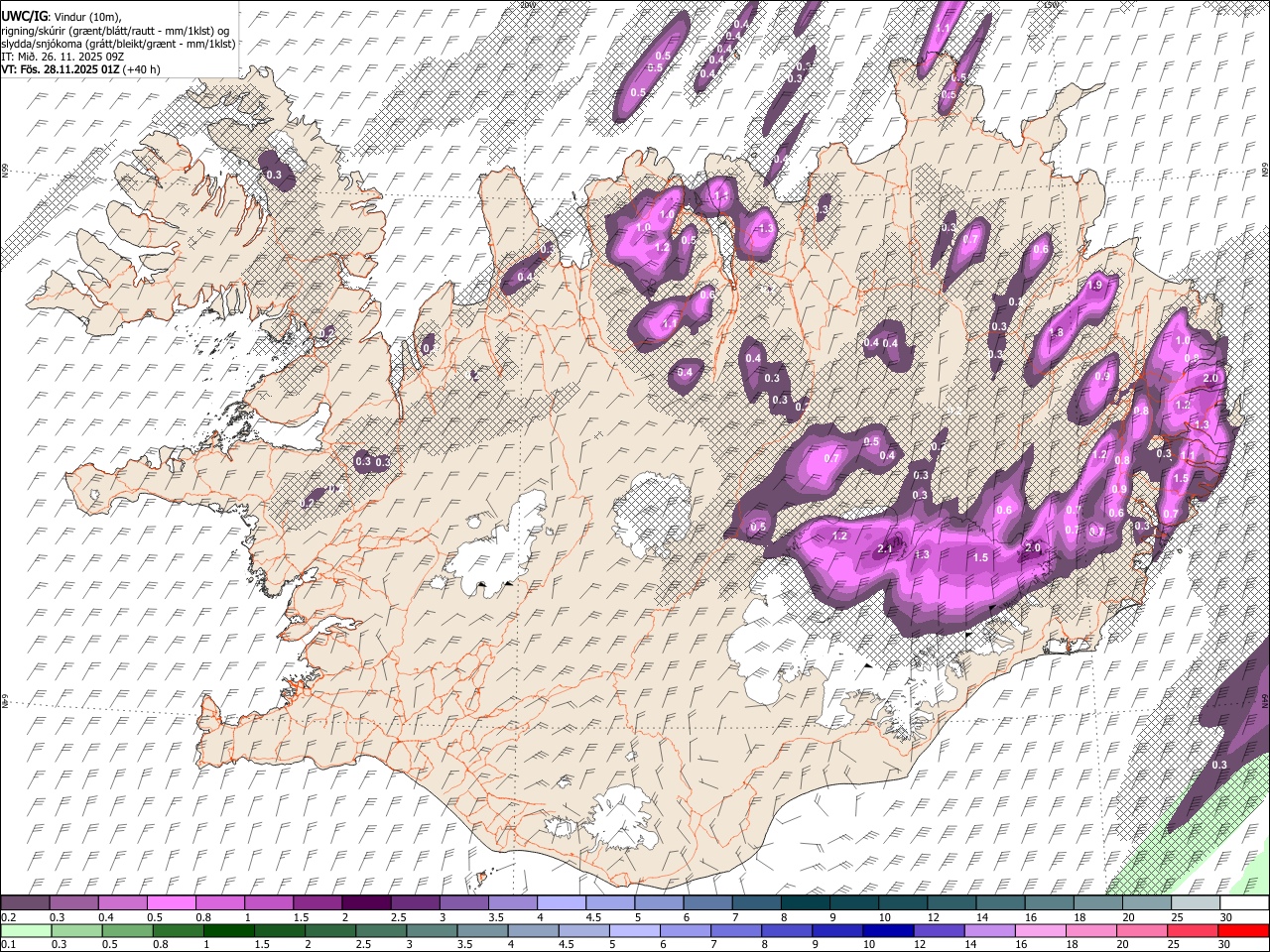Pick the snow legend swatch labeled 1.5
This screenshot has width=1270, height=952.
tap(317, 902)
